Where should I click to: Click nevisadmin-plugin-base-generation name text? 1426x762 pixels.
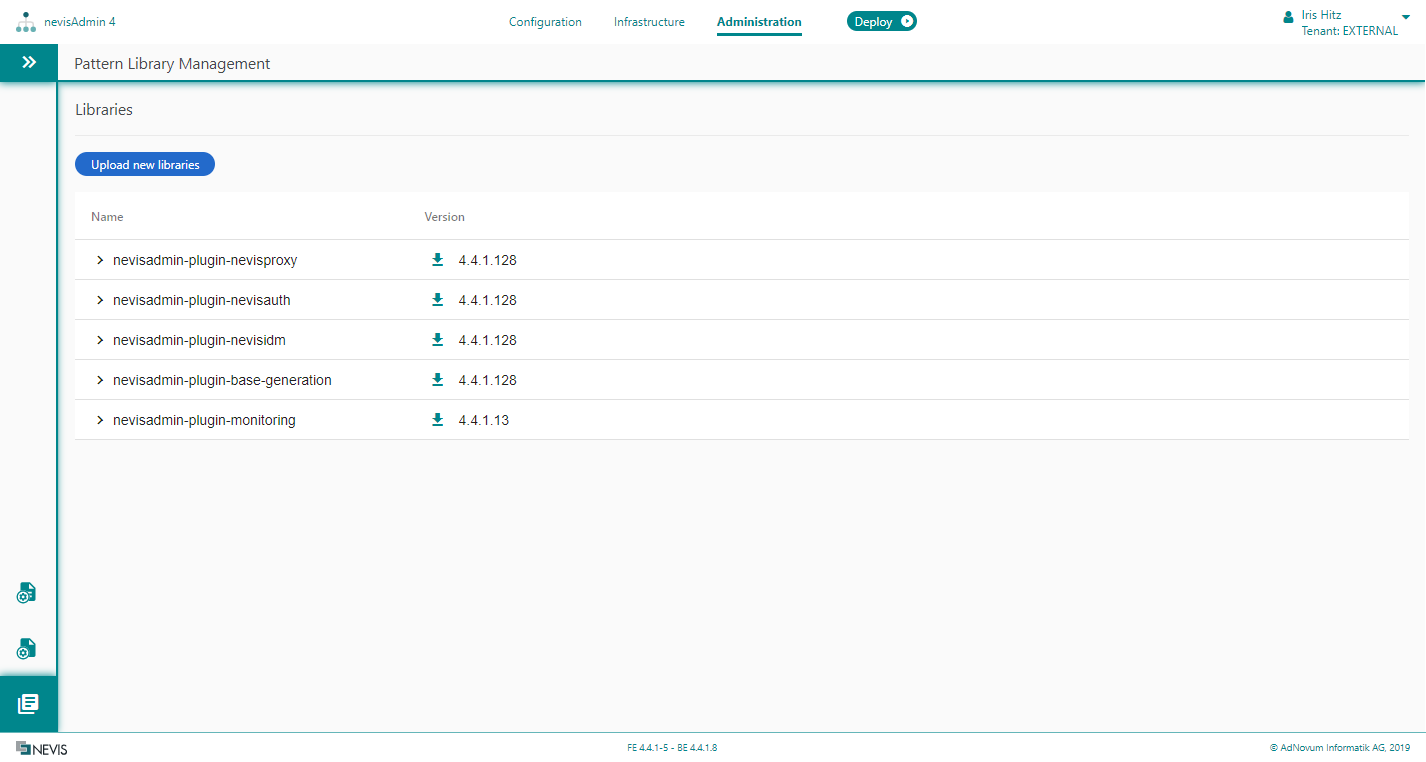222,380
